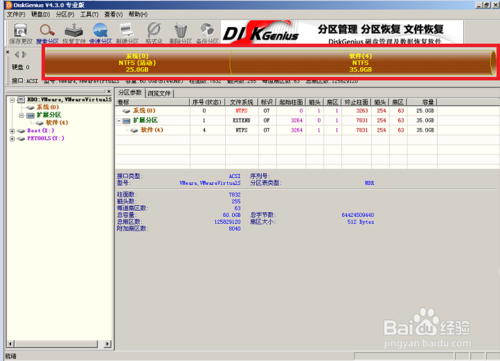This screenshot has height=361, width=500.
Task: Open the 硬盘(D) menu
Action: click(x=40, y=14)
